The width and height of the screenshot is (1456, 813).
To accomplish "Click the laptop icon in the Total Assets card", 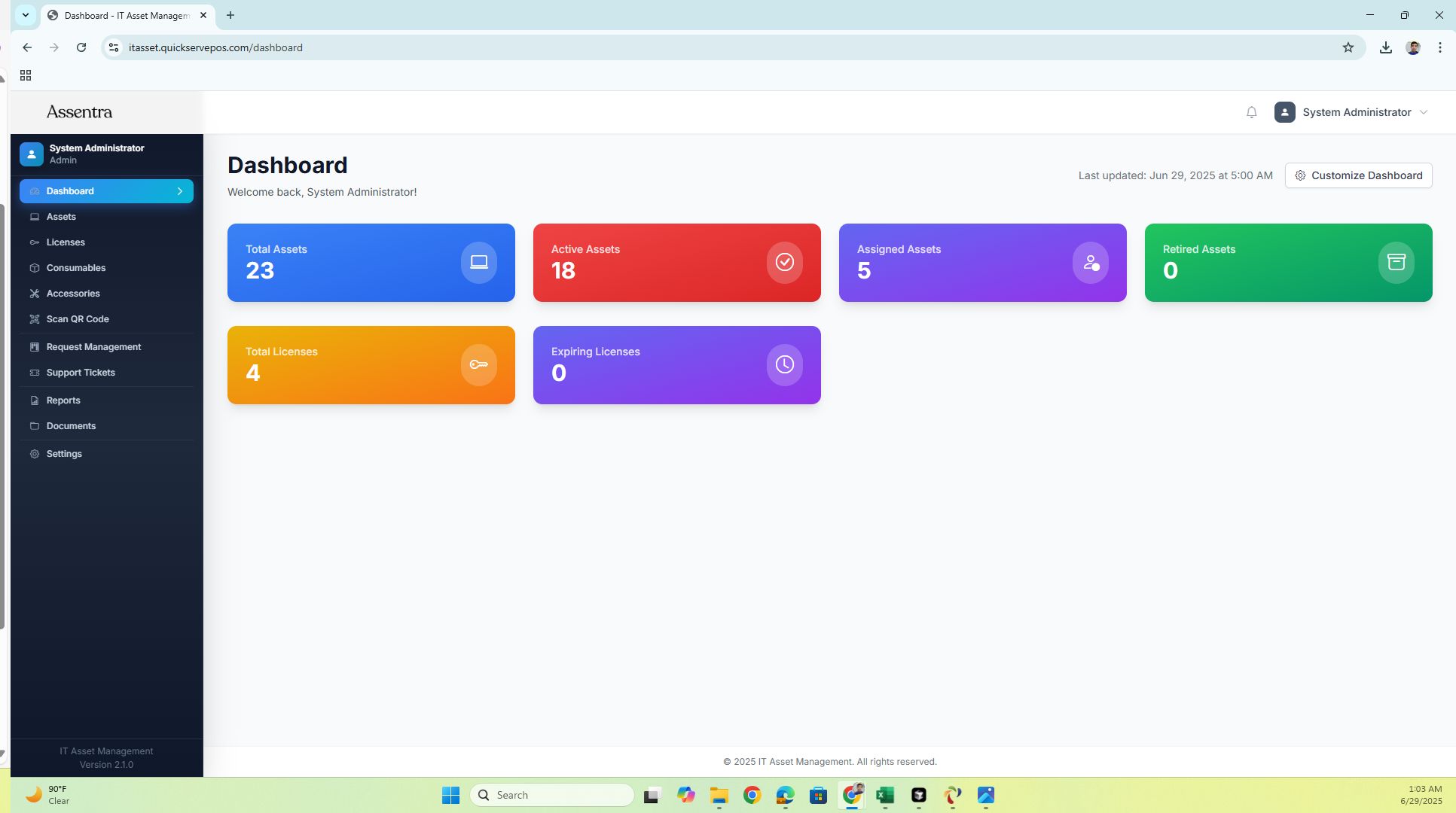I will [x=479, y=262].
